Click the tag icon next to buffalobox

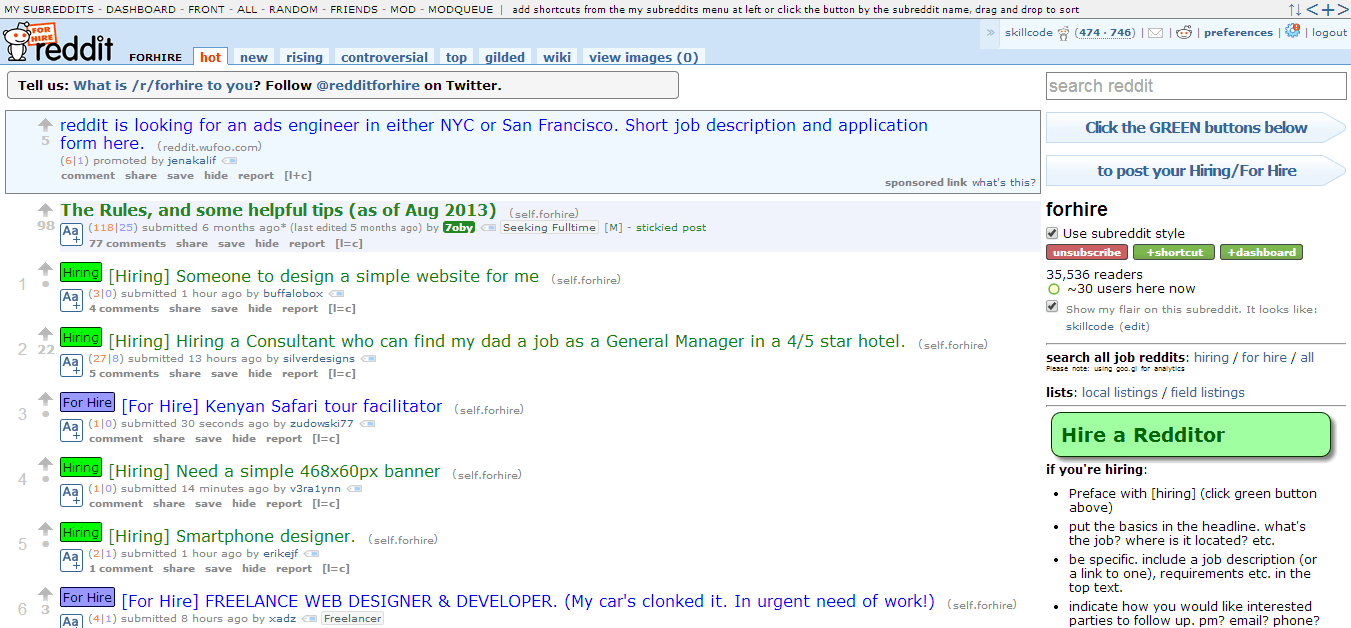pos(336,294)
